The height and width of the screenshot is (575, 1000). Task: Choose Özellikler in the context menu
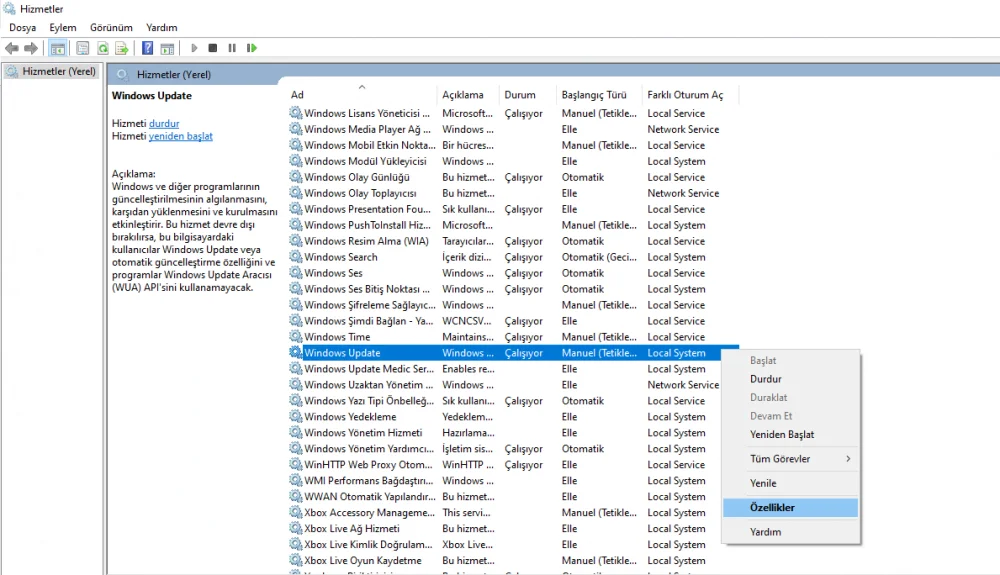tap(791, 507)
